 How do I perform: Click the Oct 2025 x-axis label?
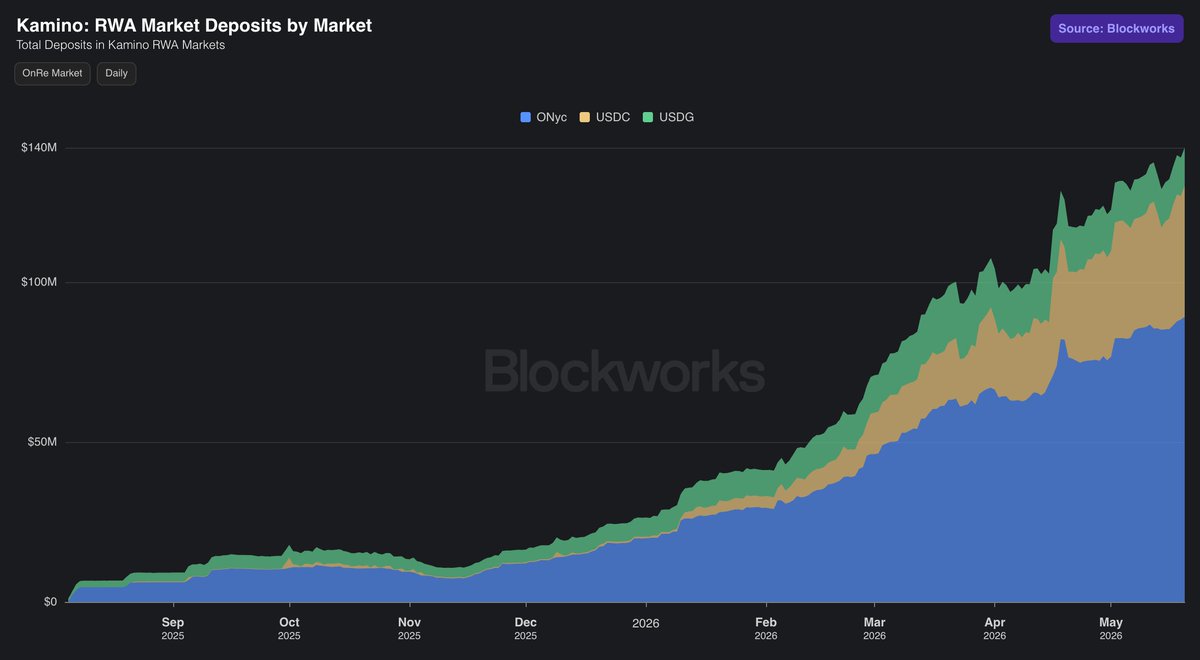click(x=289, y=628)
